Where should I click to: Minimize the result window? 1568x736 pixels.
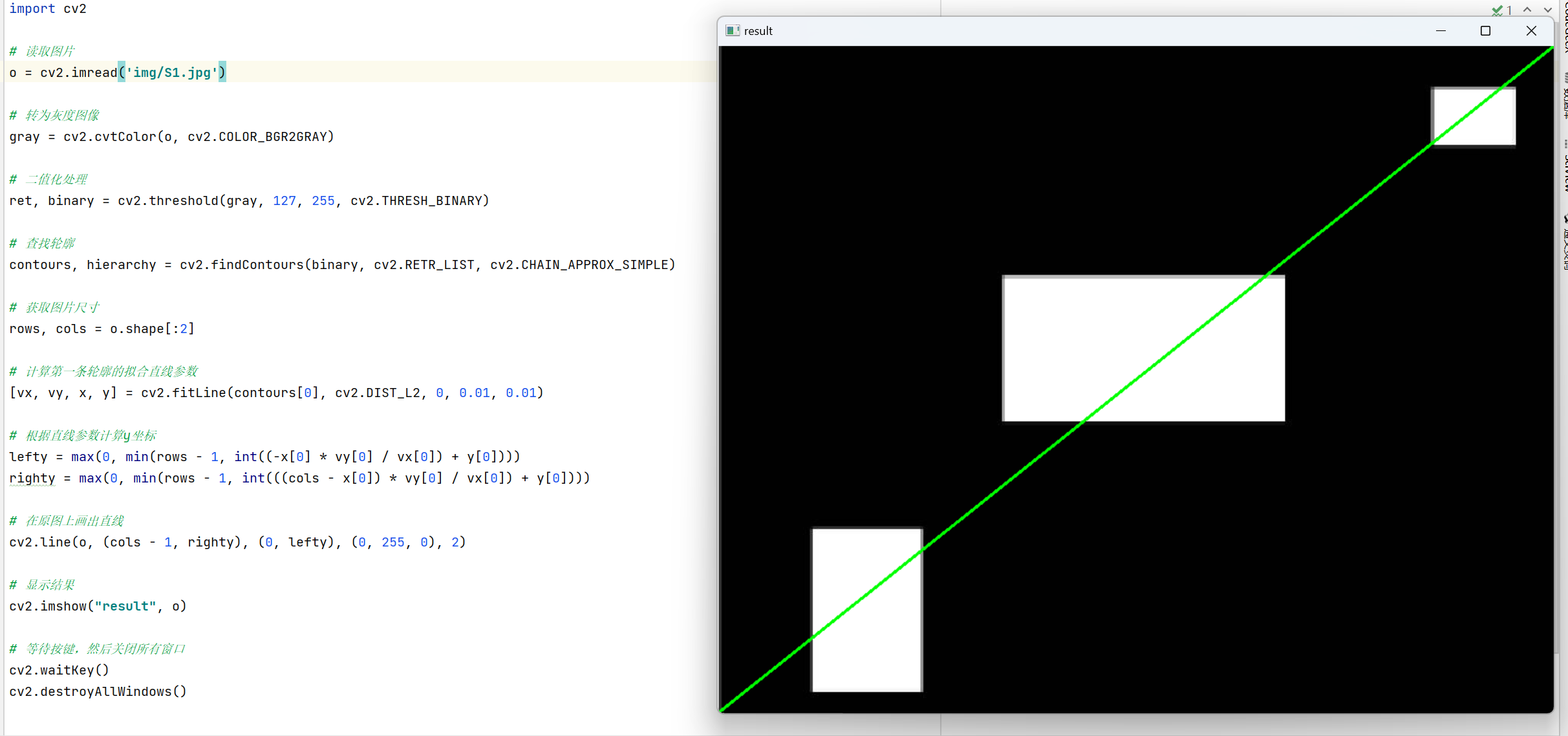click(1441, 31)
